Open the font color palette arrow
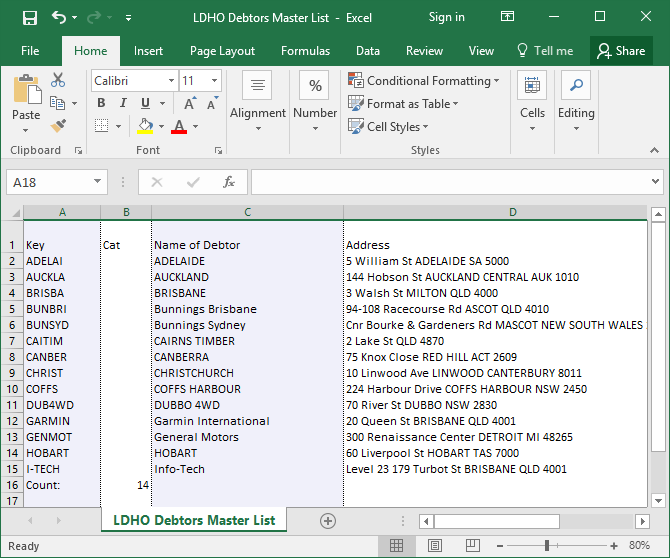This screenshot has height=558, width=670. click(x=195, y=126)
